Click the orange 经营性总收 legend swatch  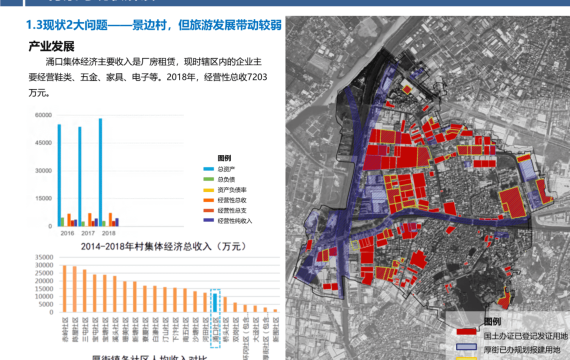[x=208, y=200]
